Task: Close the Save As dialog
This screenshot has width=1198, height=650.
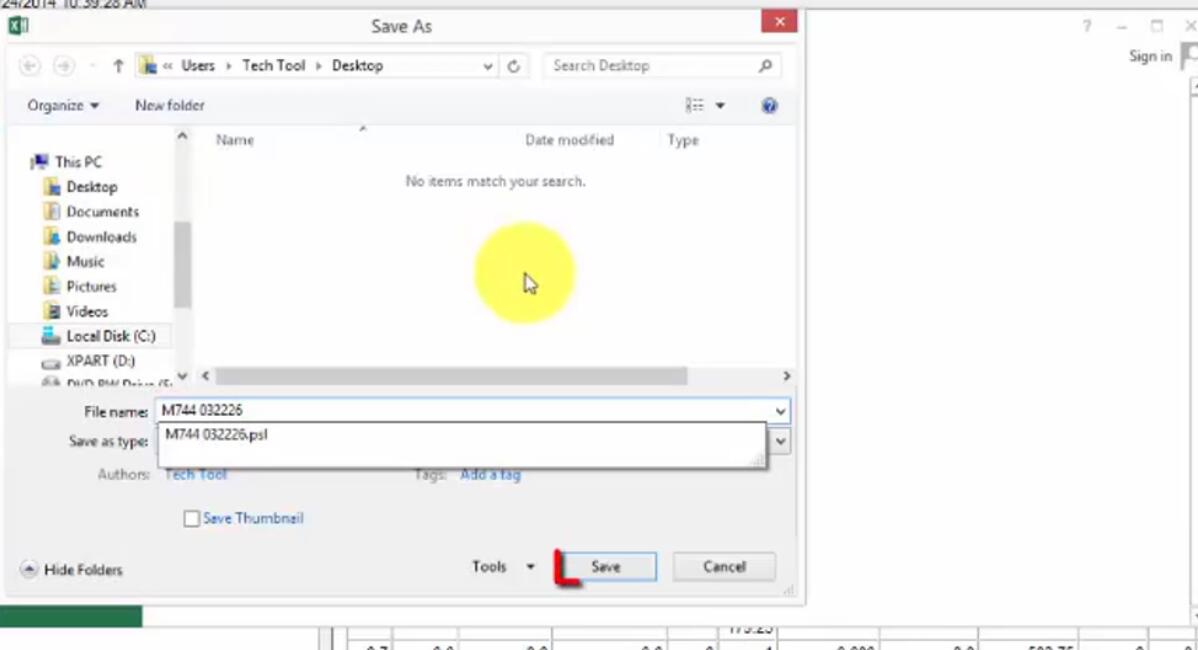Action: (779, 21)
